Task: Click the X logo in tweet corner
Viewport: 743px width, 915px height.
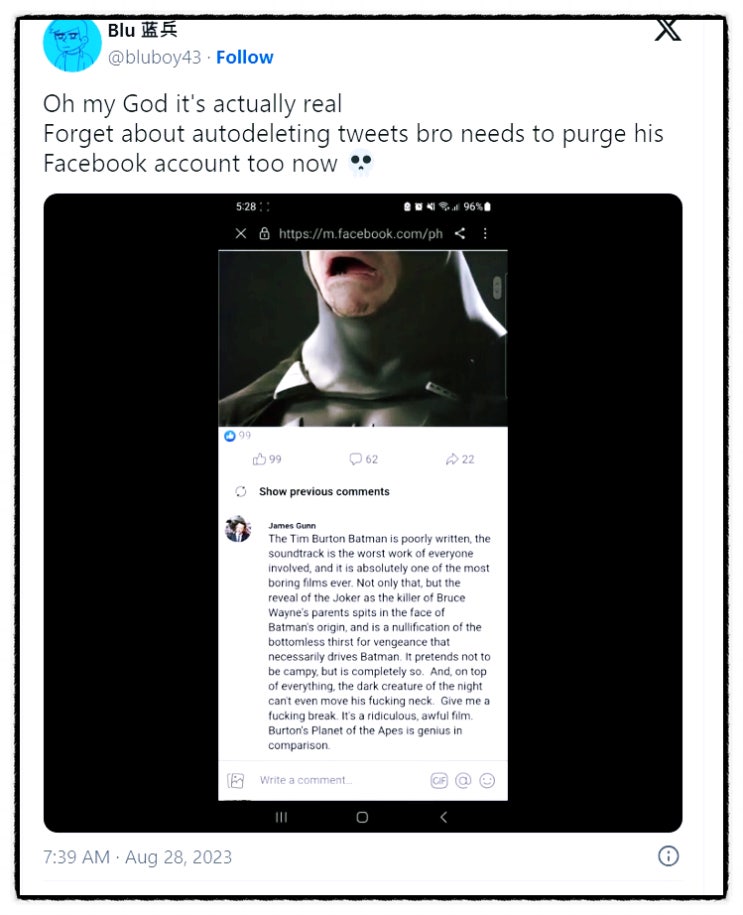Action: click(x=667, y=29)
